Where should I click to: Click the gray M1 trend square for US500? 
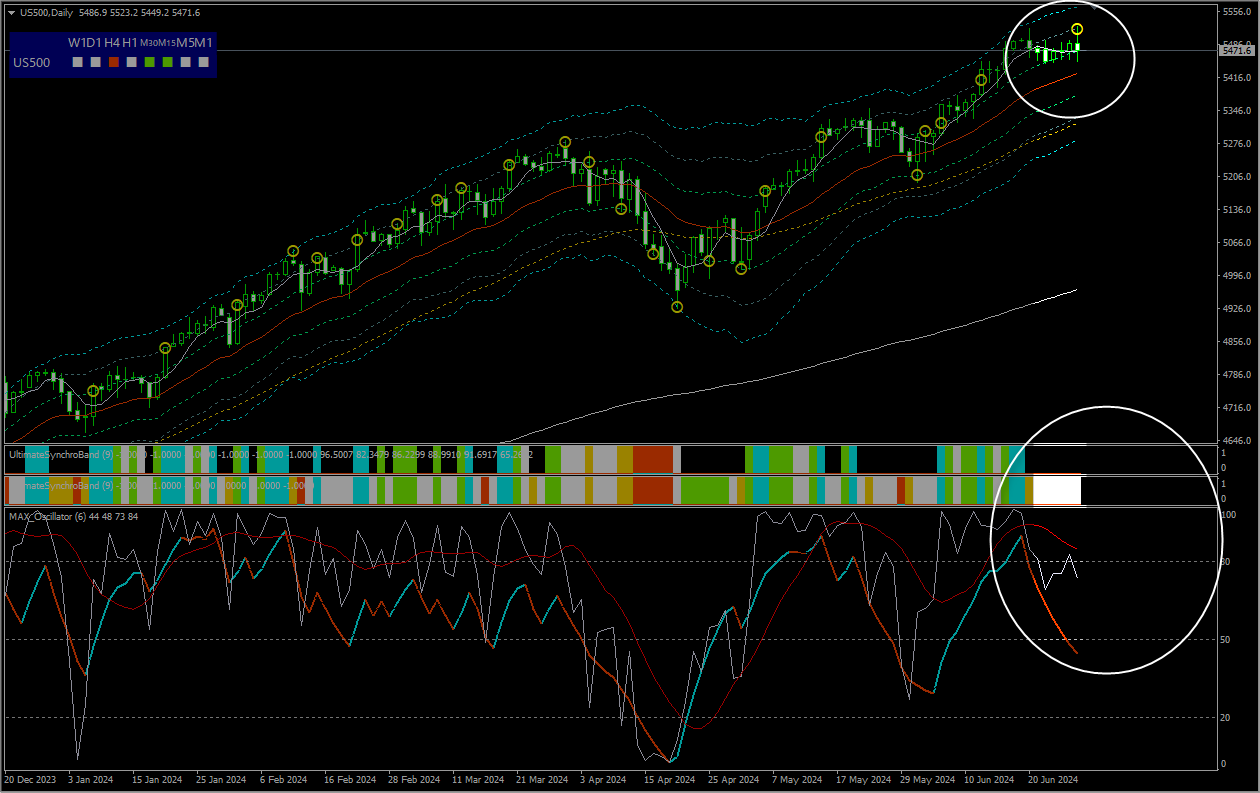coord(203,62)
